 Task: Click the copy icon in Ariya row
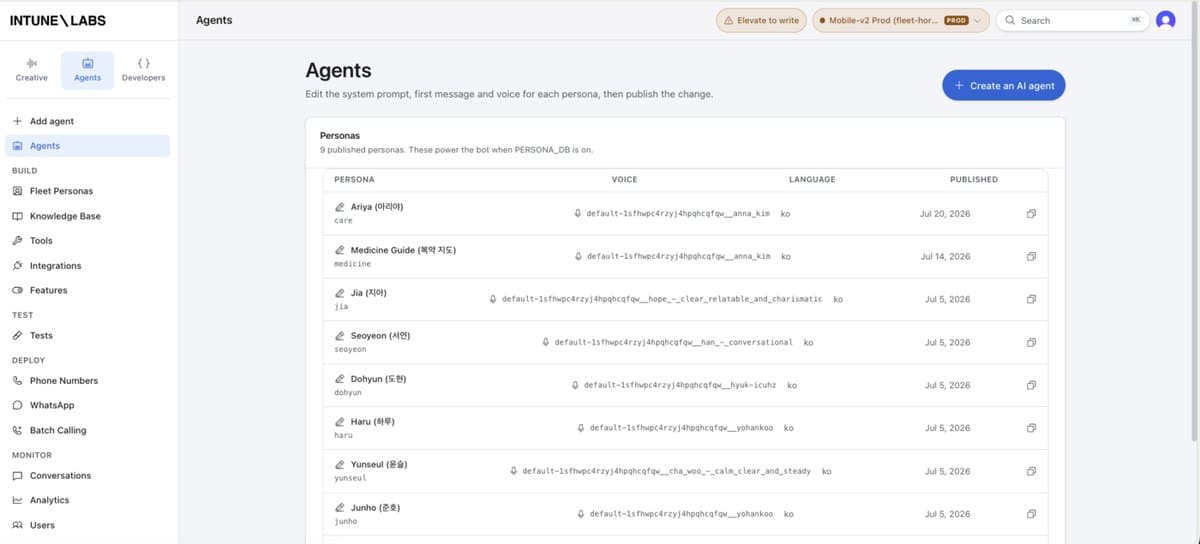tap(1031, 214)
